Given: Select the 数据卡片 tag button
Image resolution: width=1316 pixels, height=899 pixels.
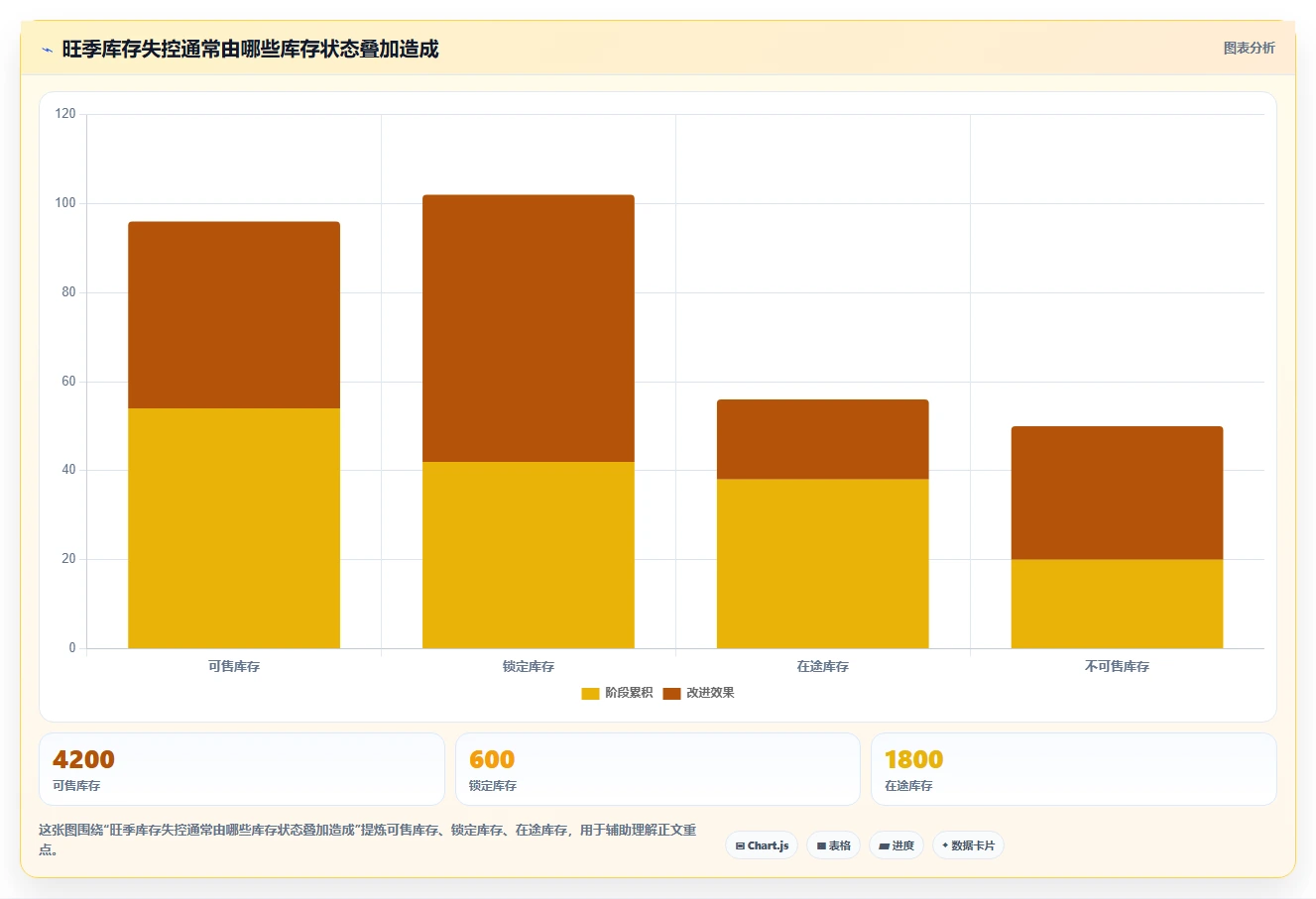Looking at the screenshot, I should pyautogui.click(x=968, y=845).
